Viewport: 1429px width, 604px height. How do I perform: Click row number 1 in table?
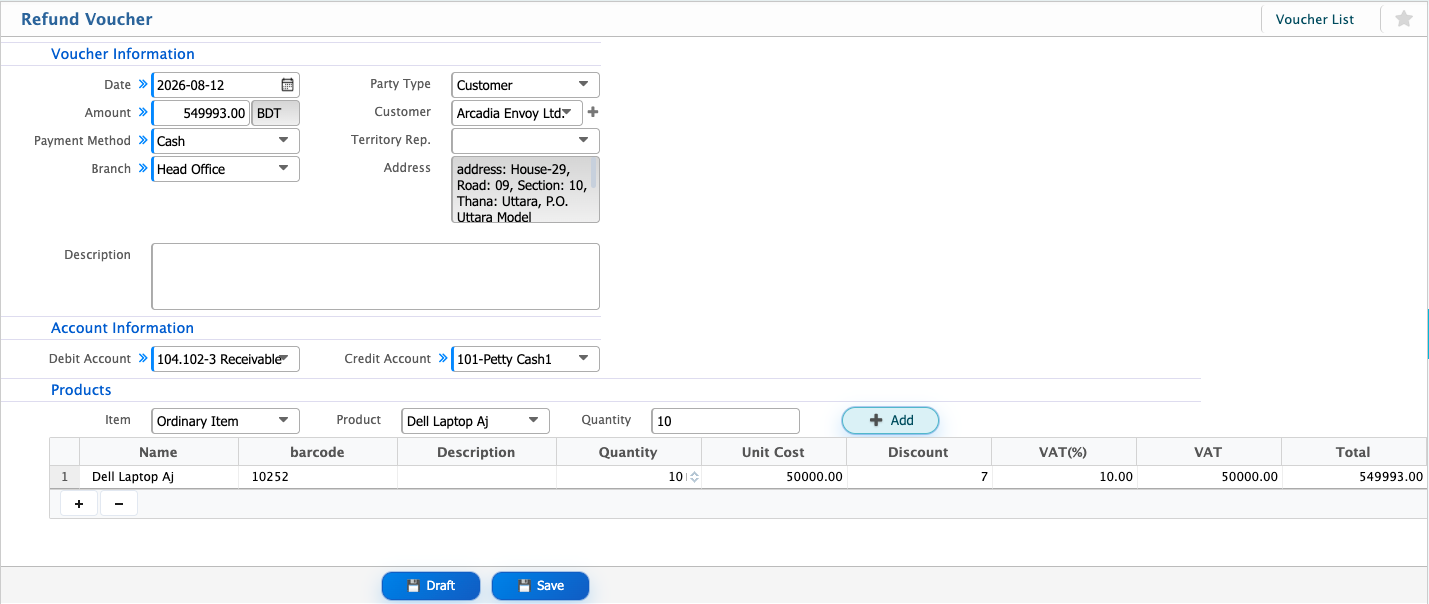(64, 477)
